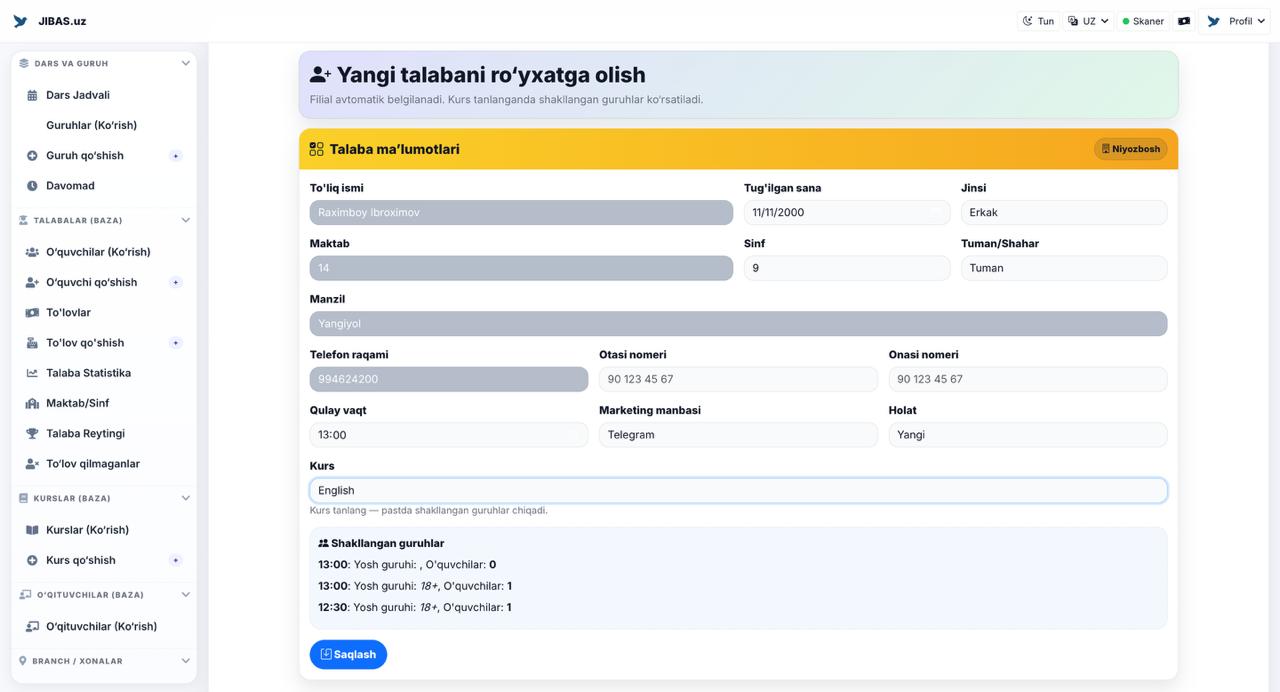This screenshot has height=692, width=1280.
Task: Click the school icon beside Maktab/Sinf
Action: tap(32, 404)
